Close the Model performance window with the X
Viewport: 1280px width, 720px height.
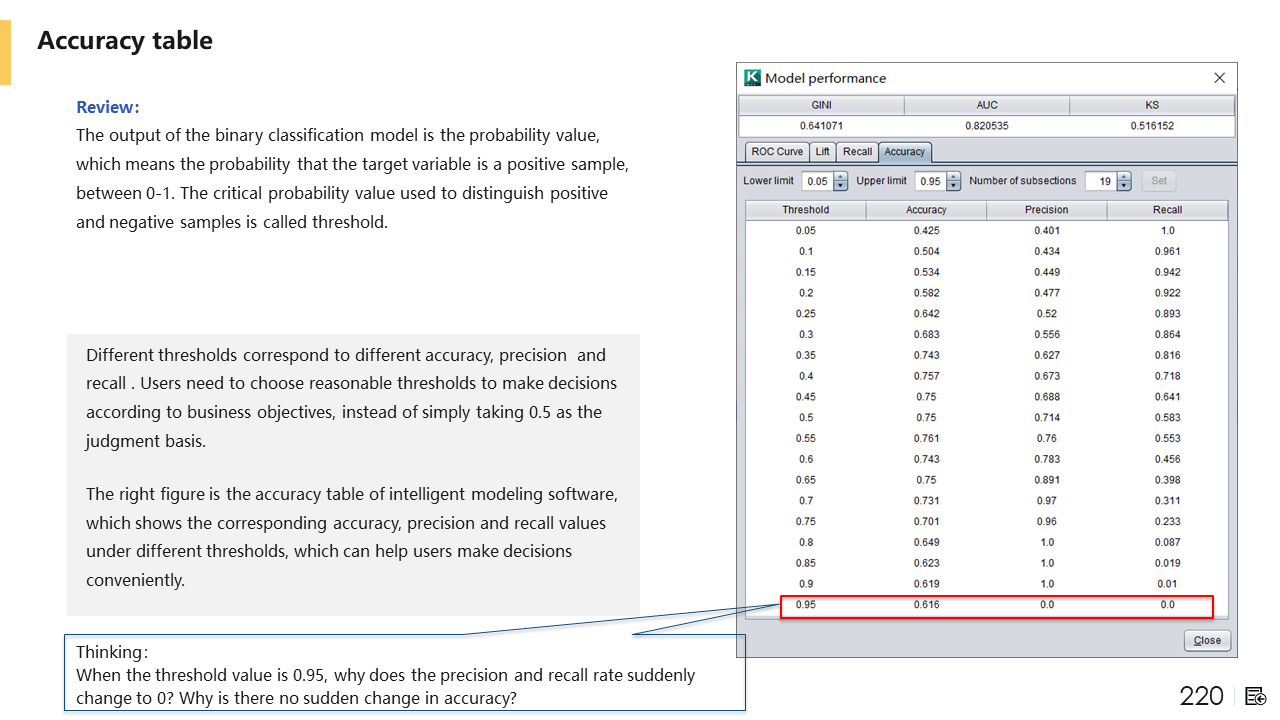pos(1219,78)
